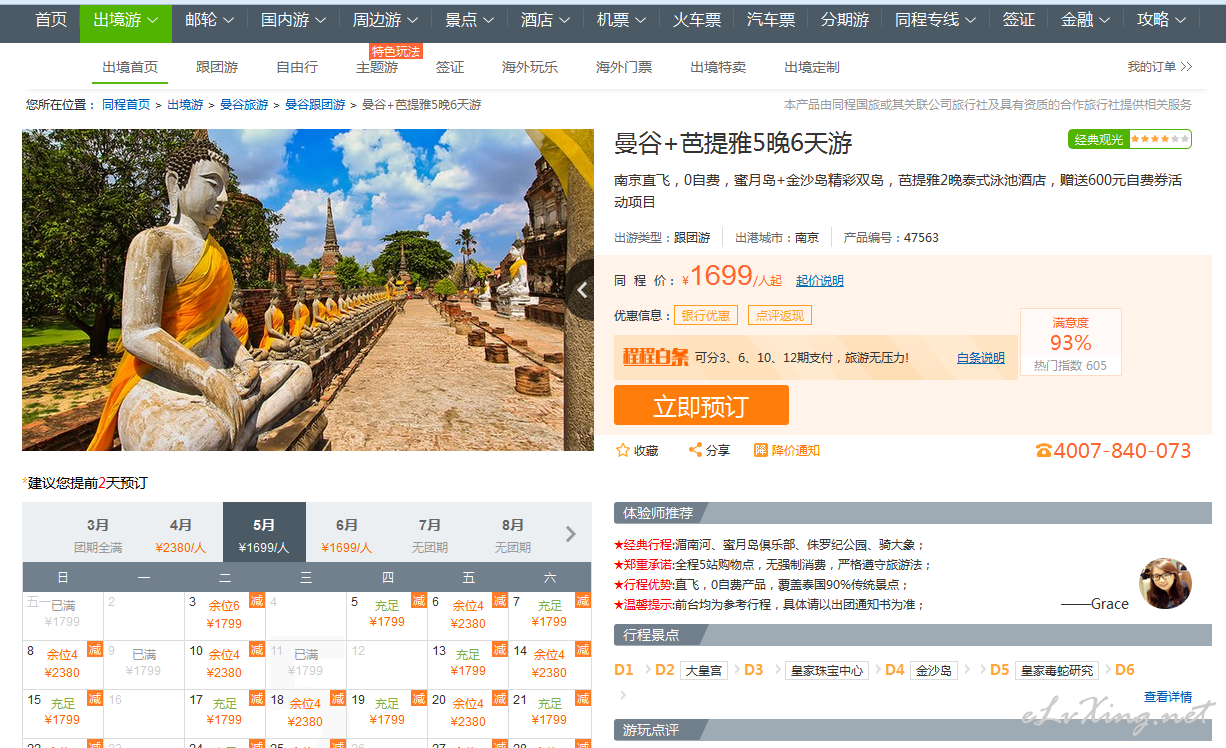This screenshot has height=748, width=1226.
Task: Open the main Buddha statue photo
Action: [x=308, y=290]
